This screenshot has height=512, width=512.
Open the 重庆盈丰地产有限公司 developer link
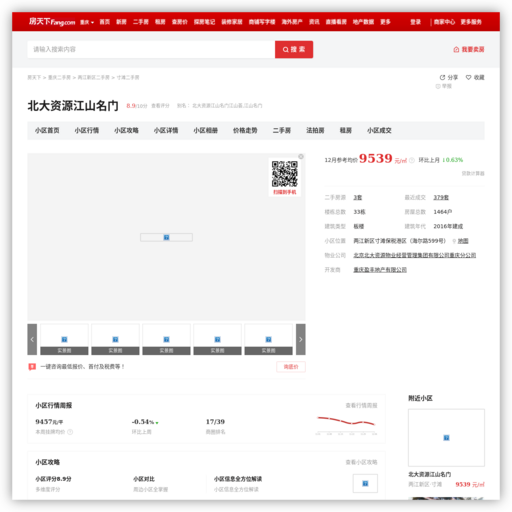[x=380, y=270]
